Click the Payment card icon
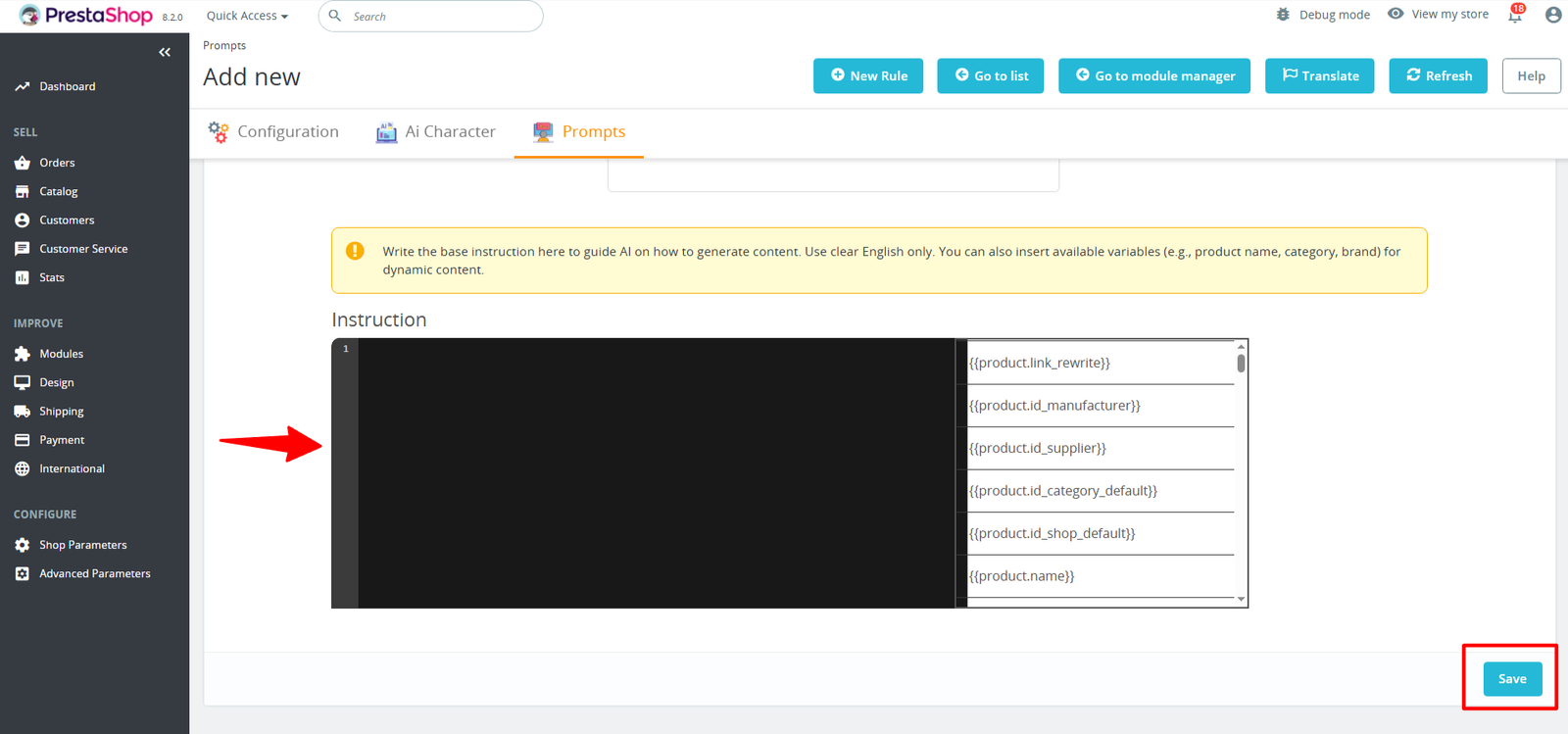 23,440
